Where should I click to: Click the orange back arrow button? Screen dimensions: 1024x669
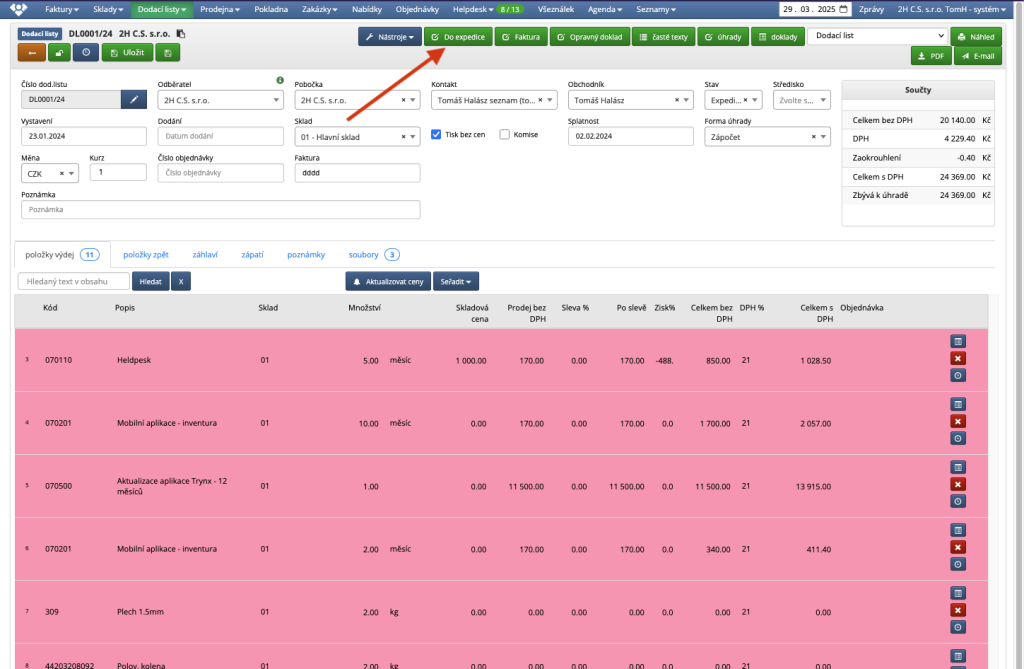pos(30,52)
